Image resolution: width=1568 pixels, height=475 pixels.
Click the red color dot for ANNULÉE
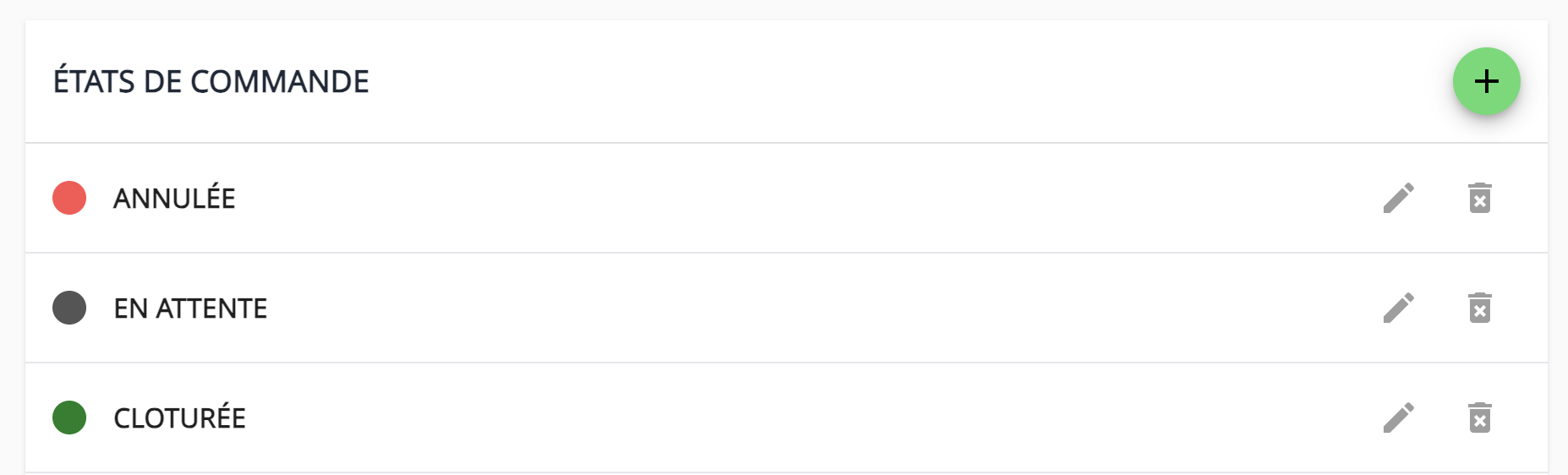click(x=69, y=198)
